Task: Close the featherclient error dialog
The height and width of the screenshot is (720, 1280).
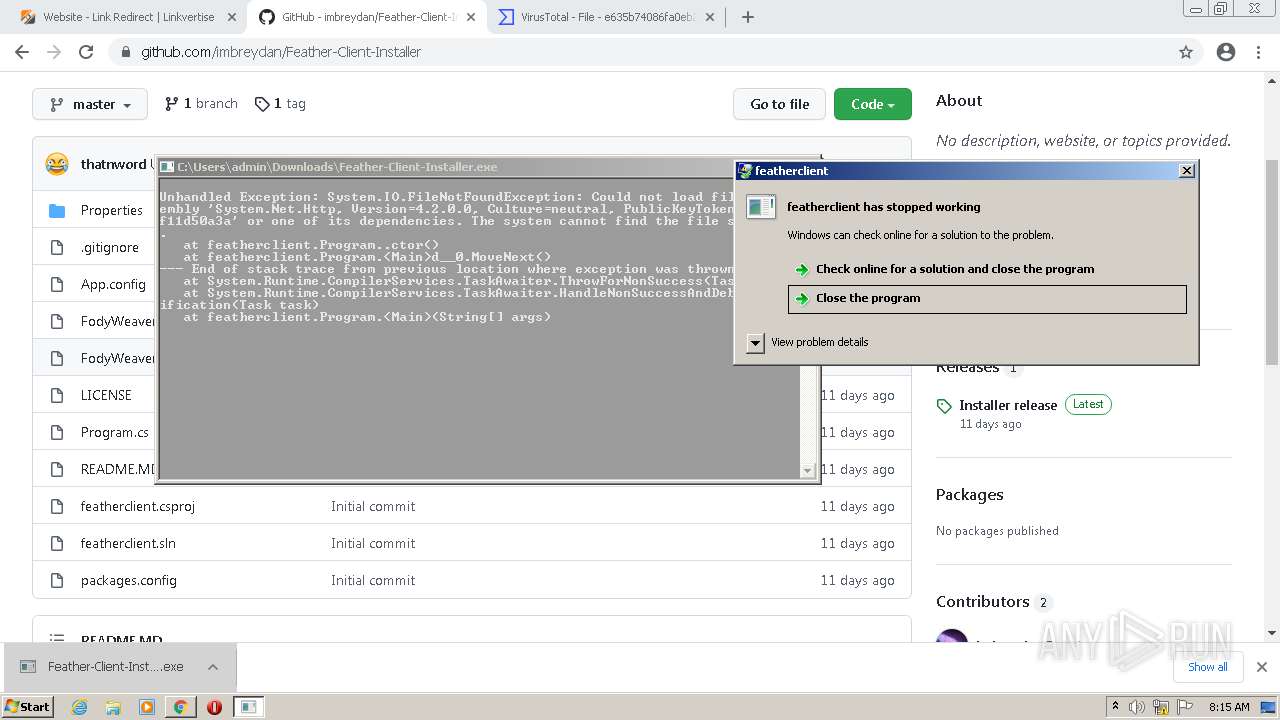Action: click(1187, 171)
